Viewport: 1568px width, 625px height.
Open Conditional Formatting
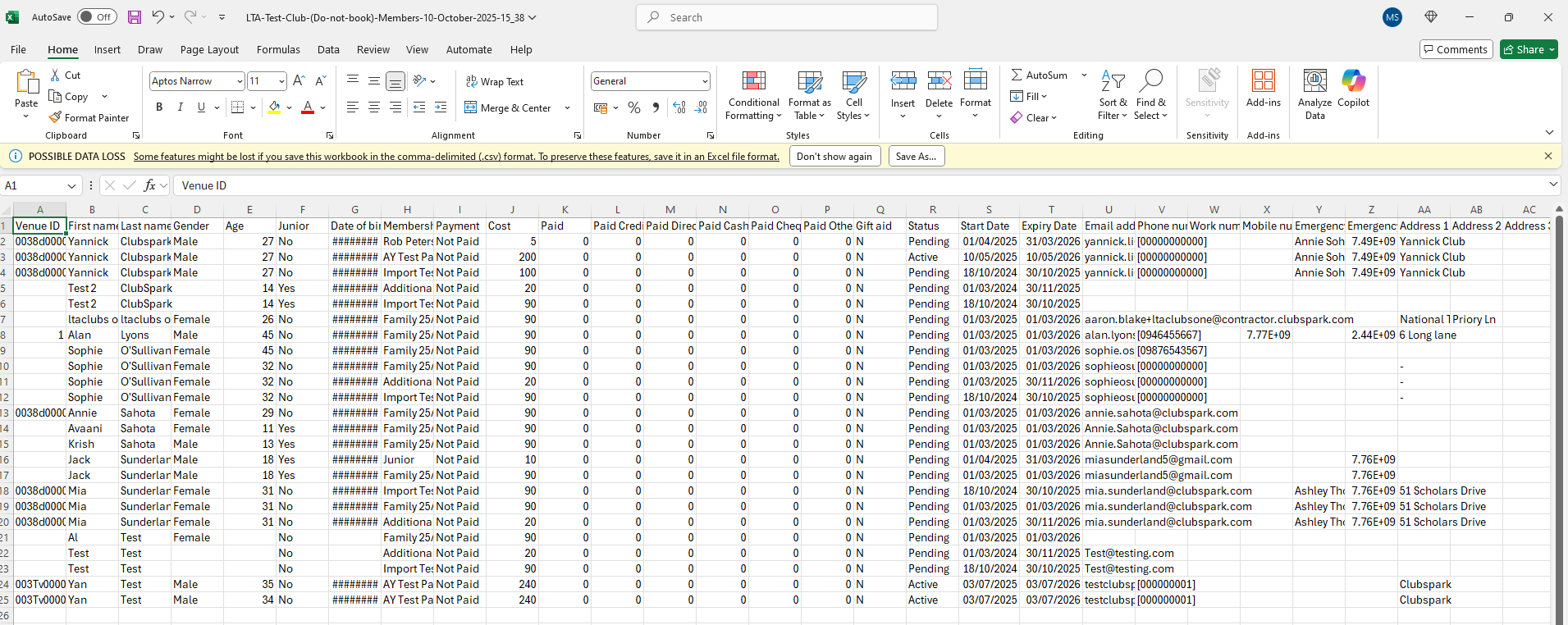coord(753,95)
